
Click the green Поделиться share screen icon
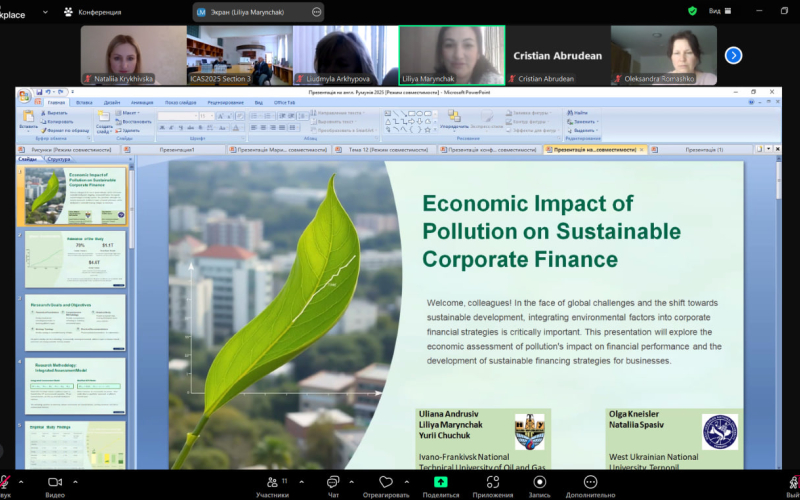click(x=440, y=482)
